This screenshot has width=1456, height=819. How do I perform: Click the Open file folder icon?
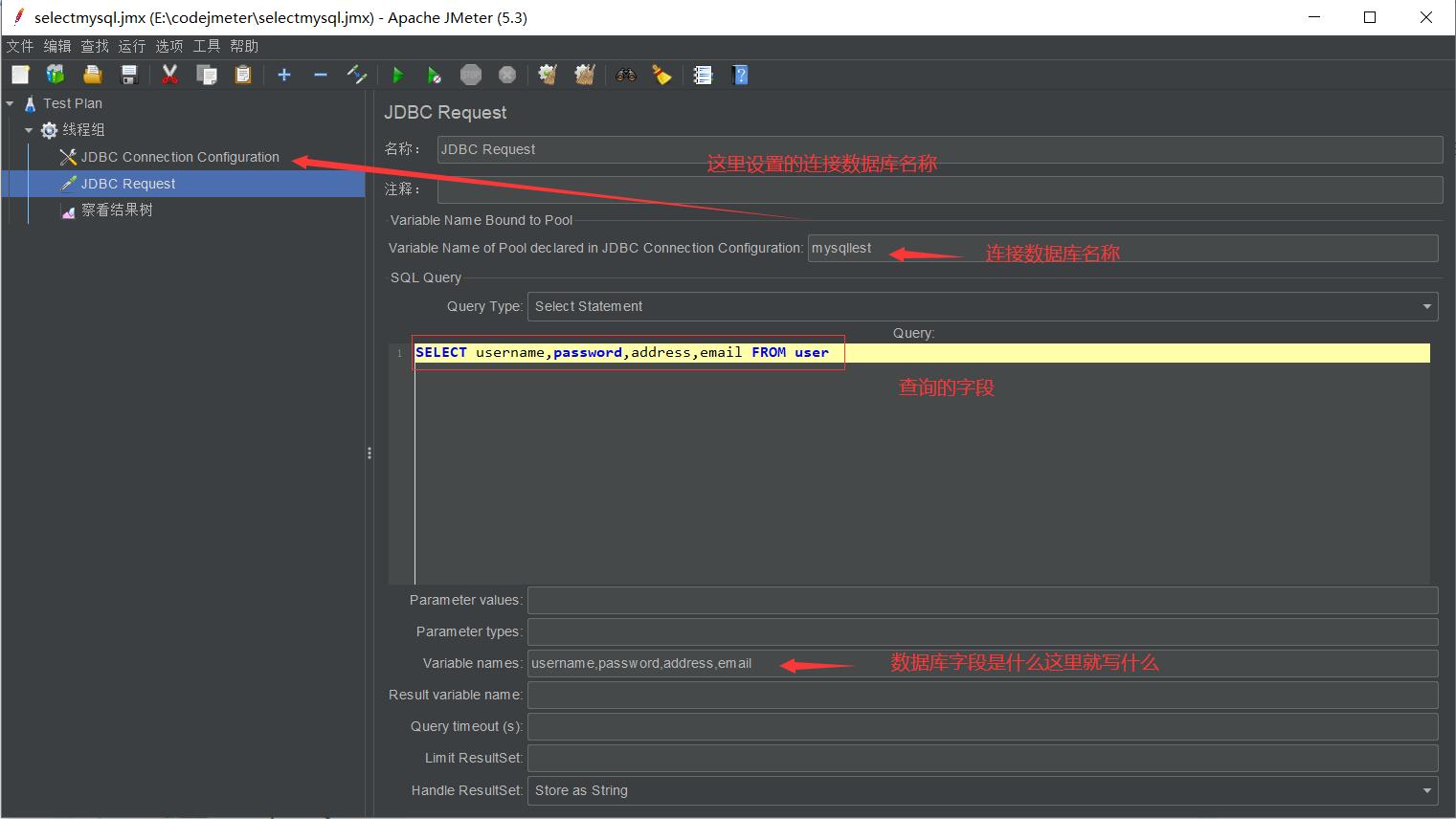(x=92, y=75)
